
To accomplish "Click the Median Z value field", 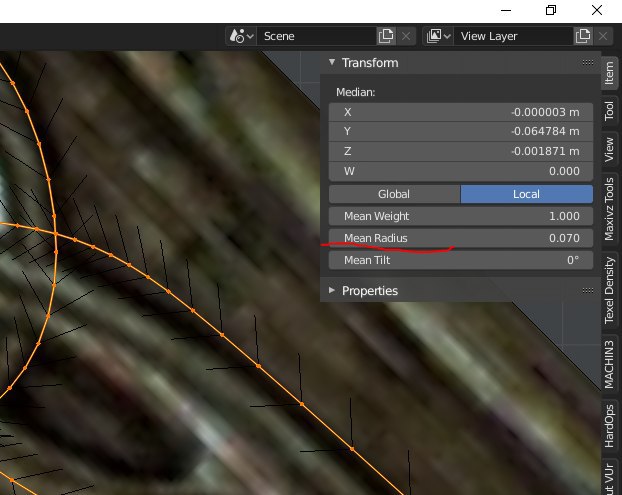I will coord(461,151).
